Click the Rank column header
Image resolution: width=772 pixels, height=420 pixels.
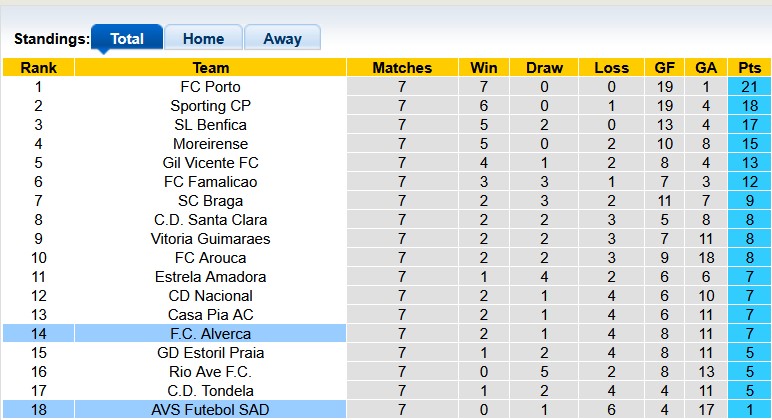click(38, 68)
